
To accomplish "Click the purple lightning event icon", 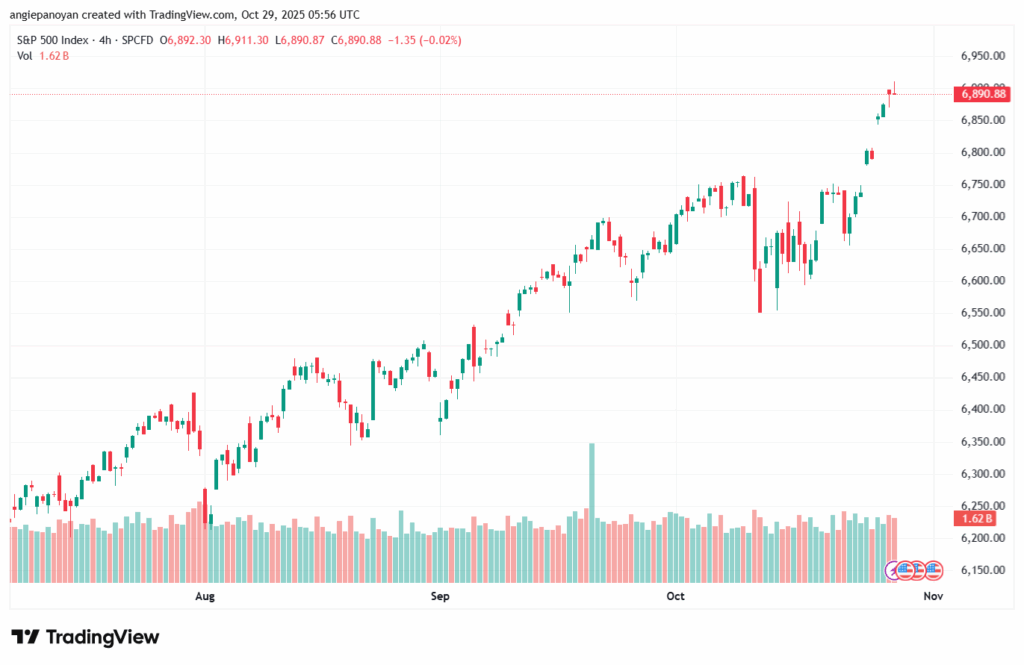I will point(895,569).
